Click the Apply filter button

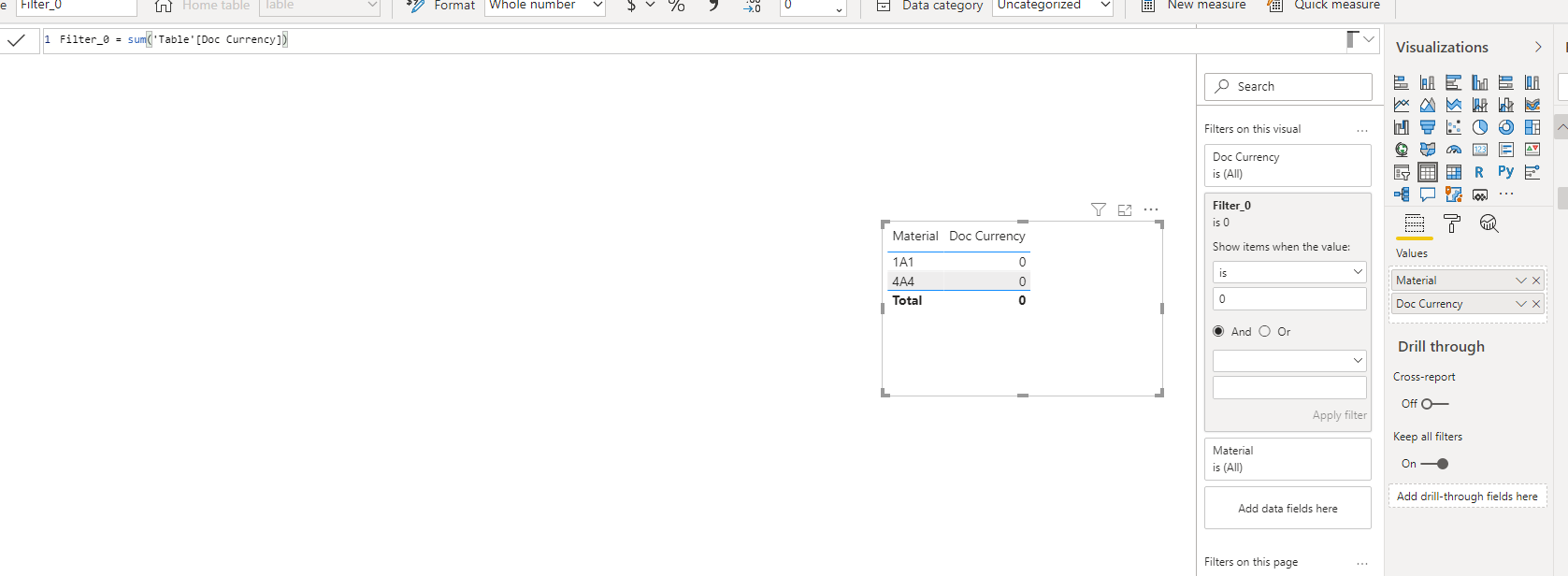pyautogui.click(x=1339, y=415)
